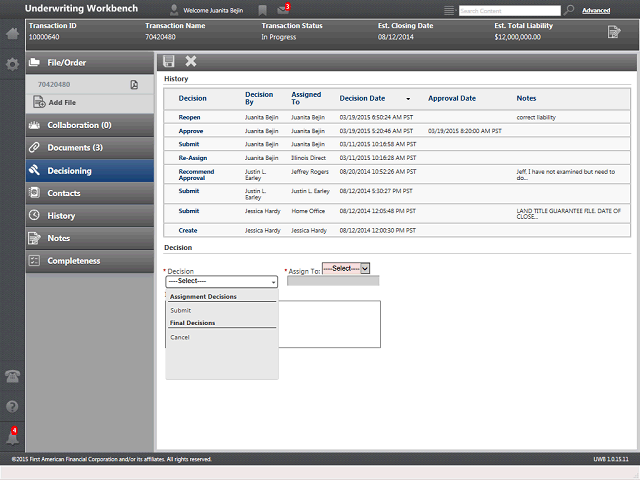Viewport: 640px width, 480px height.
Task: Open Contacts section
Action: [x=90, y=193]
